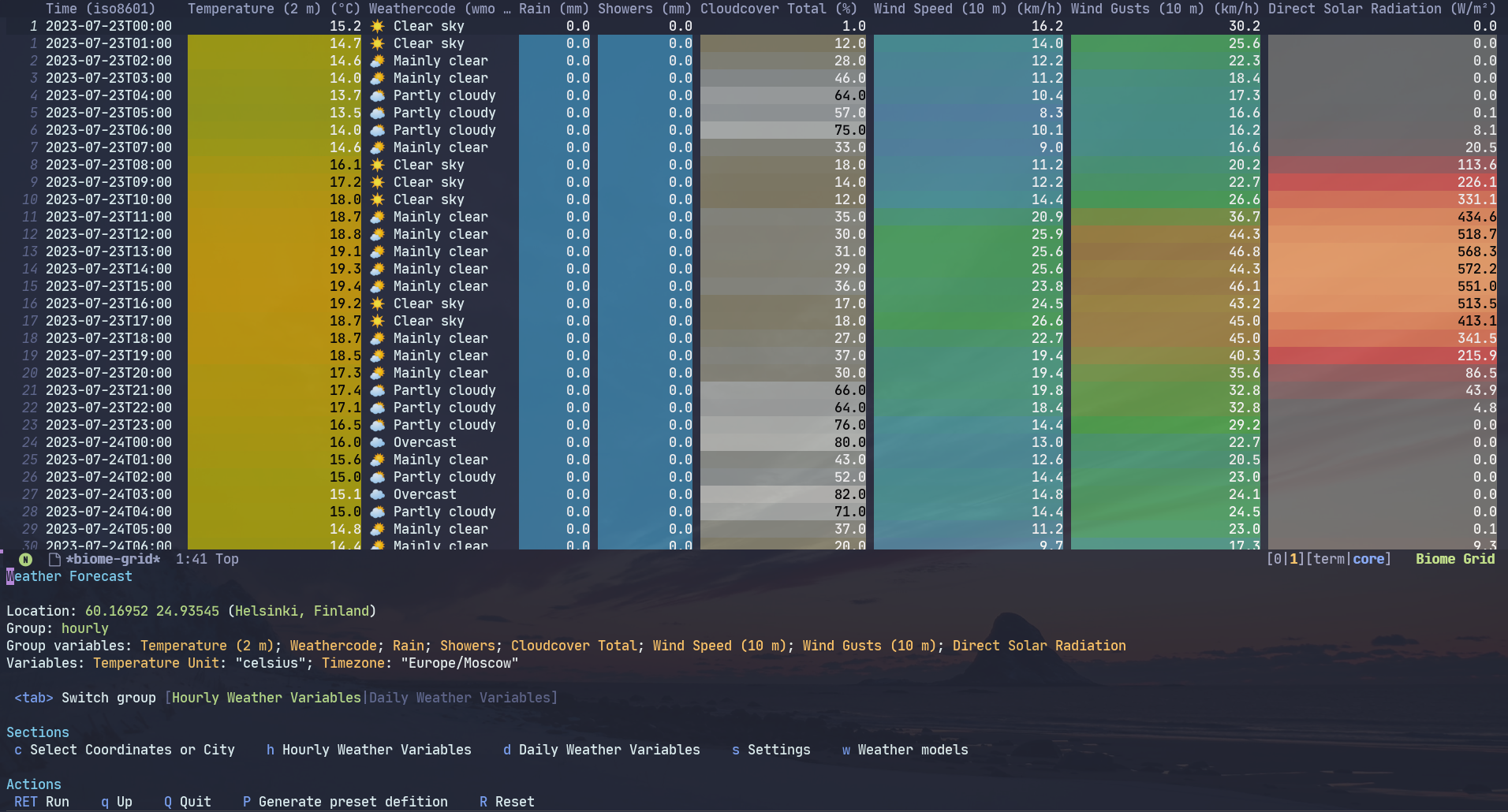The height and width of the screenshot is (812, 1508).
Task: Click the buffer file icon beside *biome-grid*
Action: 53,559
